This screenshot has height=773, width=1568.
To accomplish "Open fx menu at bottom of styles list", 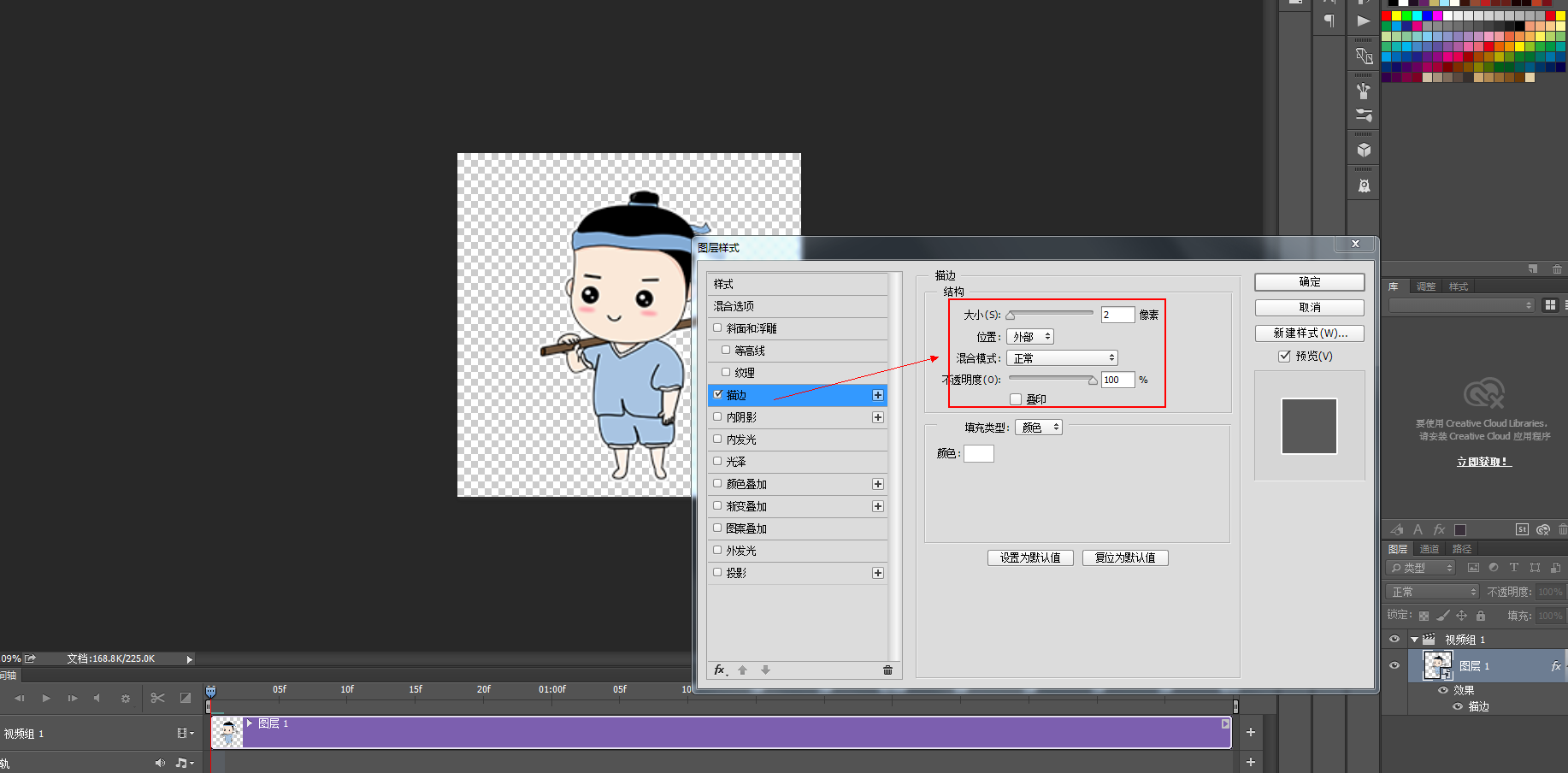I will (x=721, y=670).
